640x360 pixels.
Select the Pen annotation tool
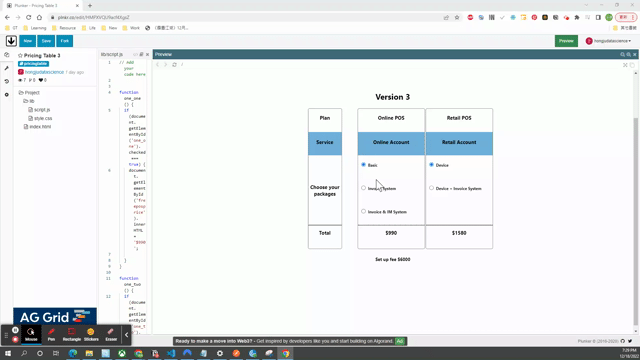point(51,335)
